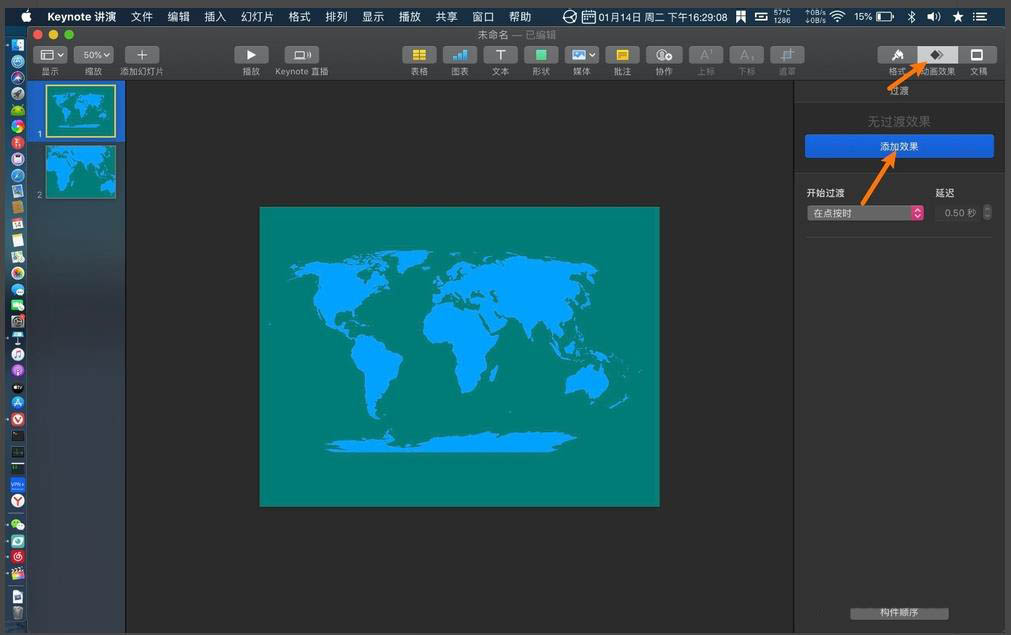Open the 协作 collaborate button
This screenshot has width=1011, height=635.
click(663, 55)
